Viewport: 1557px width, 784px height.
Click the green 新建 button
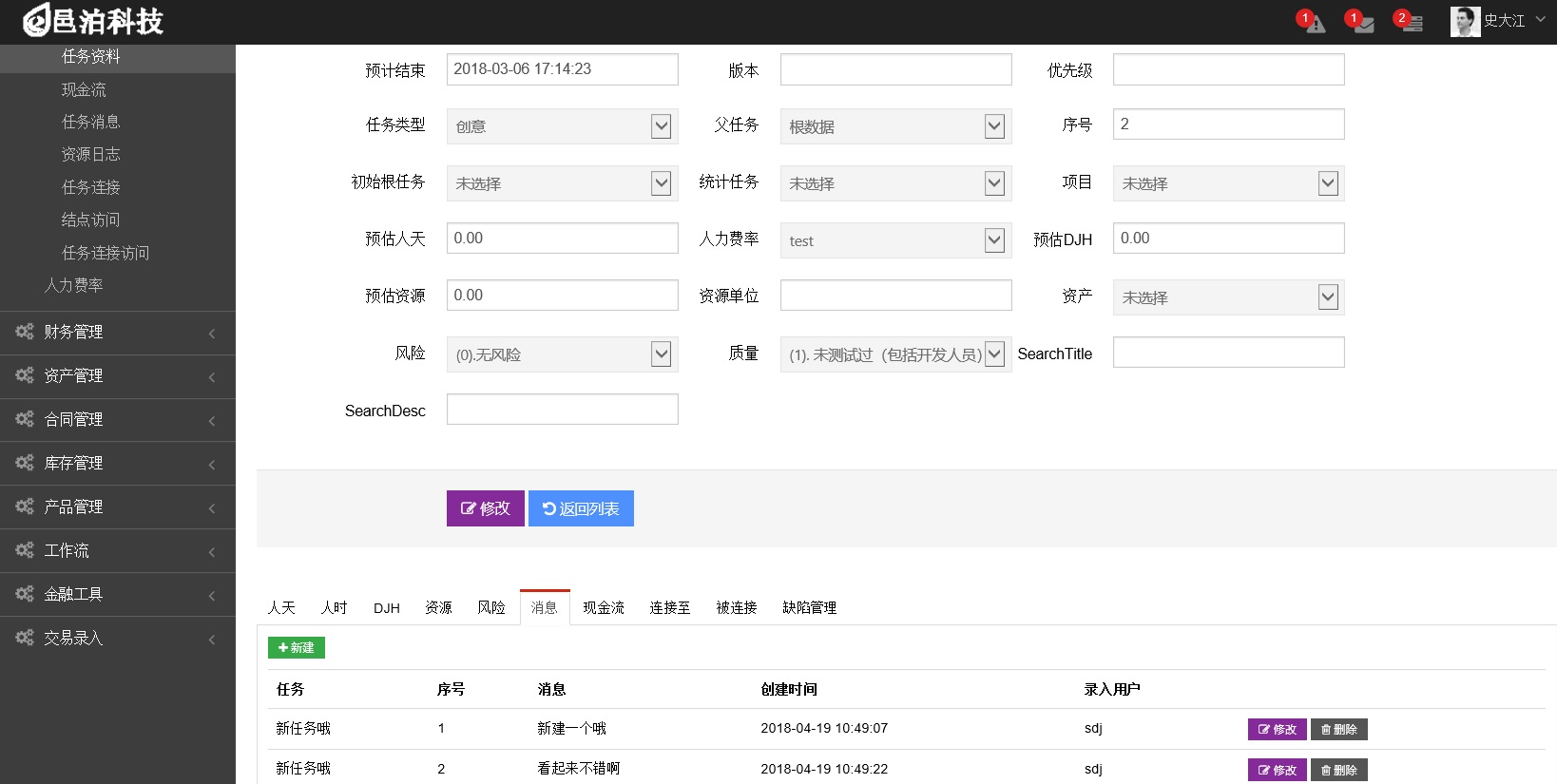pyautogui.click(x=297, y=647)
